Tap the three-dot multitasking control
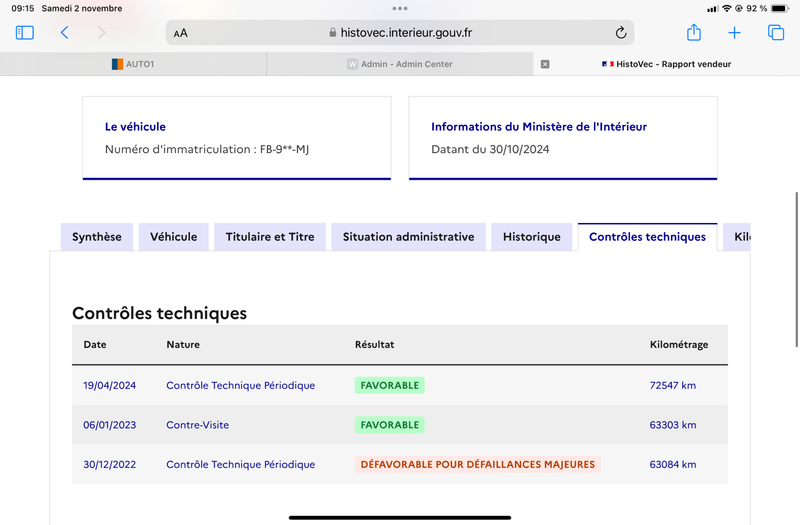Viewport: 800px width, 525px height. click(x=400, y=8)
